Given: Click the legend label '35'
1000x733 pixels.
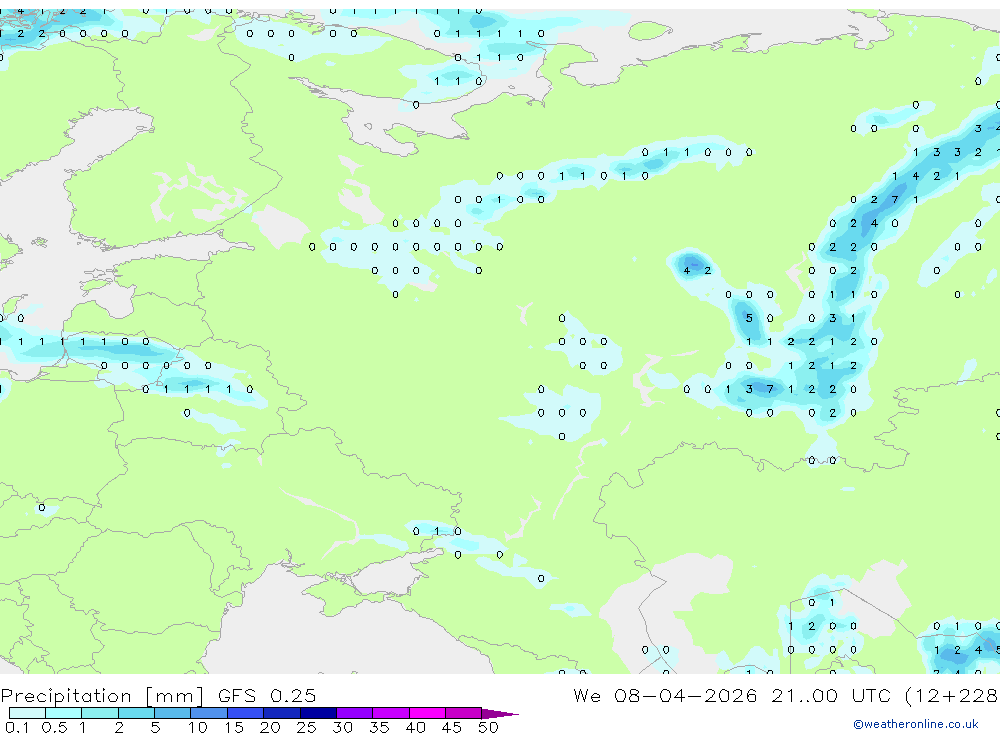Looking at the screenshot, I should [x=379, y=727].
